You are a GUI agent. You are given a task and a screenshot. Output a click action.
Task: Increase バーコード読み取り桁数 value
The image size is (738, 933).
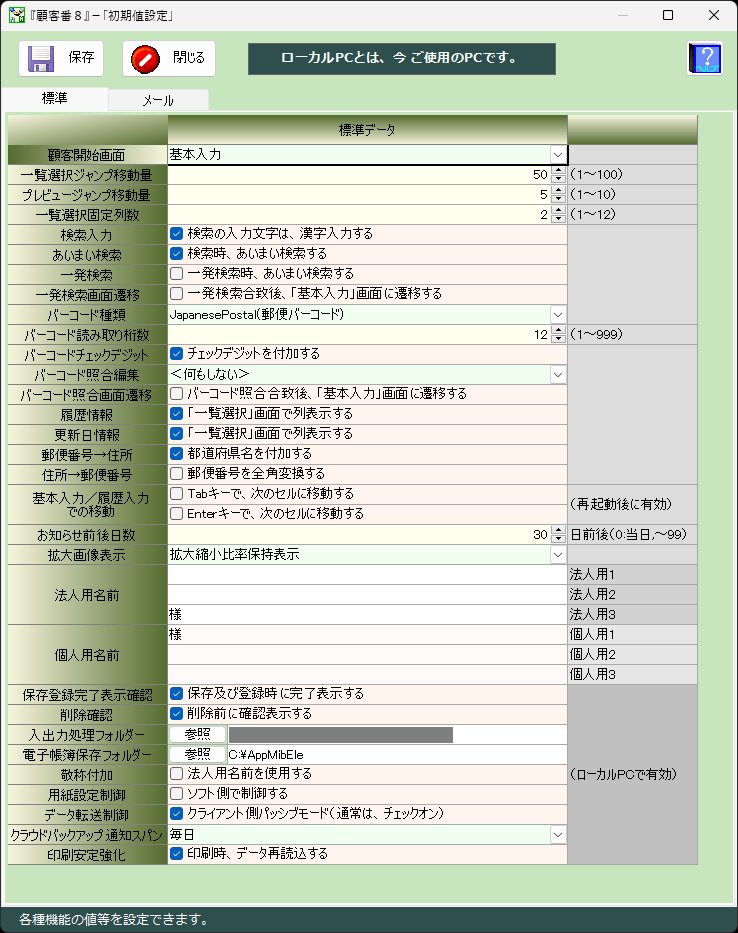(x=558, y=330)
